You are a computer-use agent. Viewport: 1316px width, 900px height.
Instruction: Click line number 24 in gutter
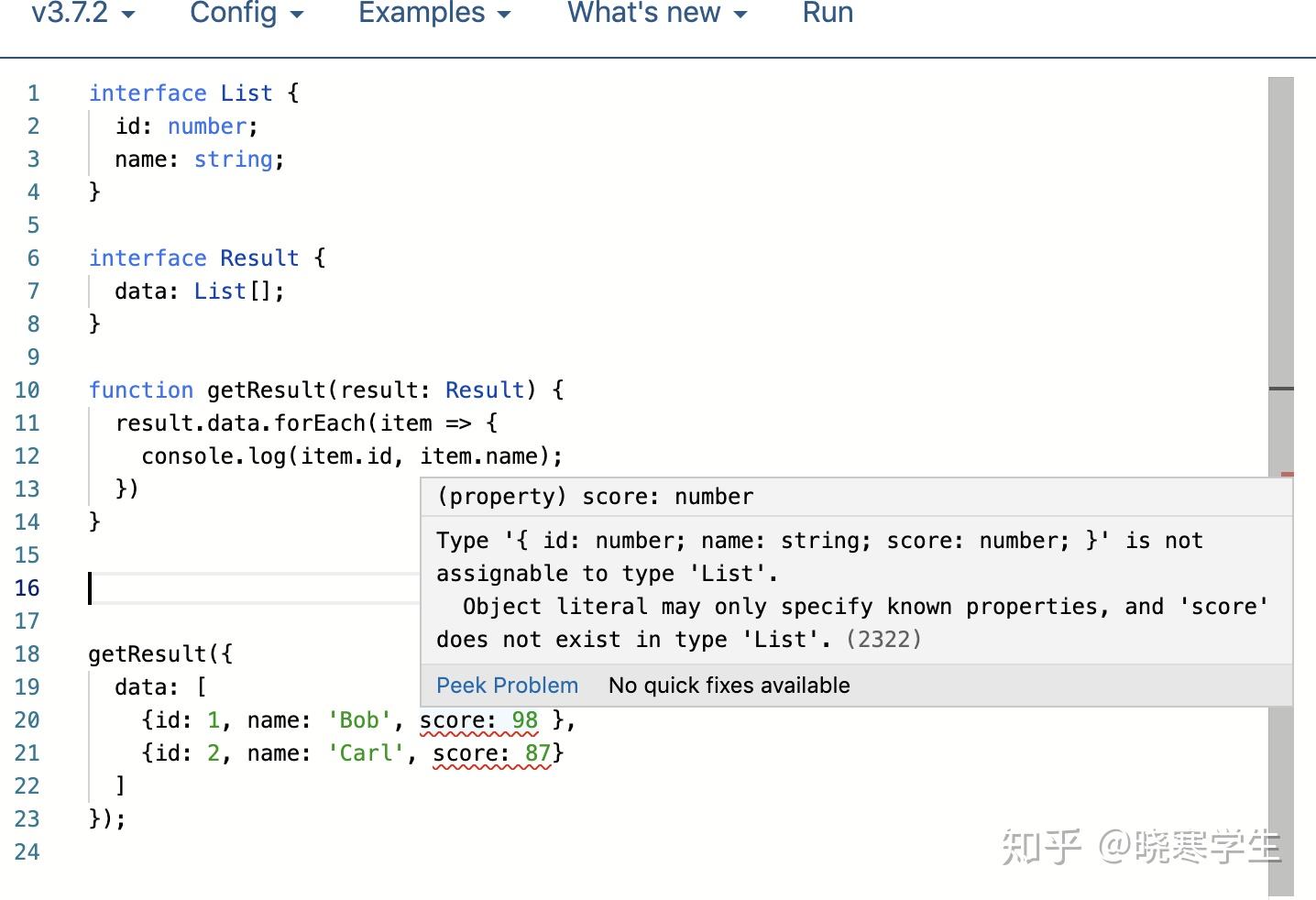pyautogui.click(x=27, y=852)
